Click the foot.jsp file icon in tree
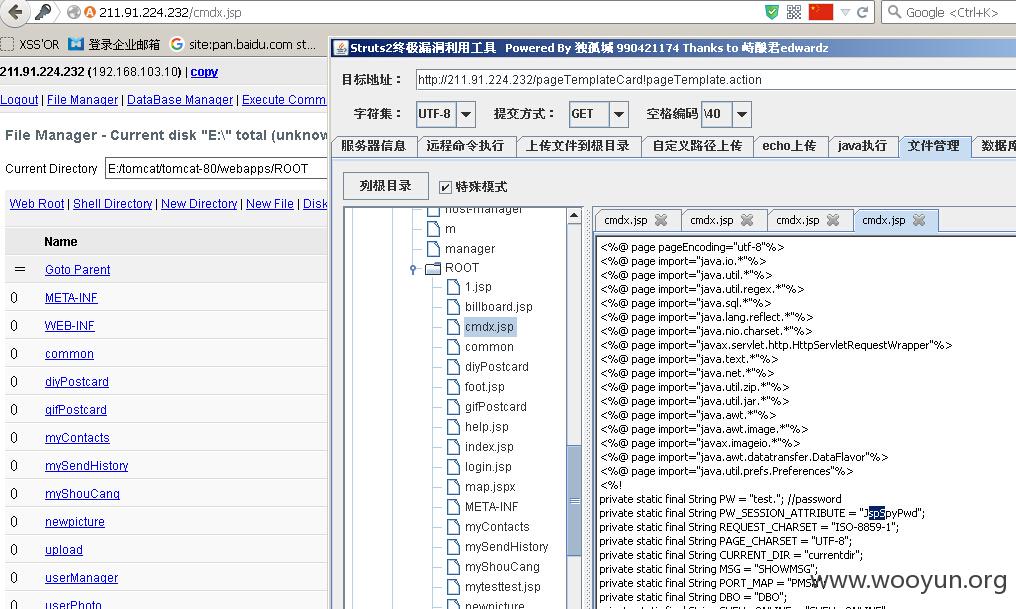This screenshot has width=1016, height=609. [x=454, y=387]
